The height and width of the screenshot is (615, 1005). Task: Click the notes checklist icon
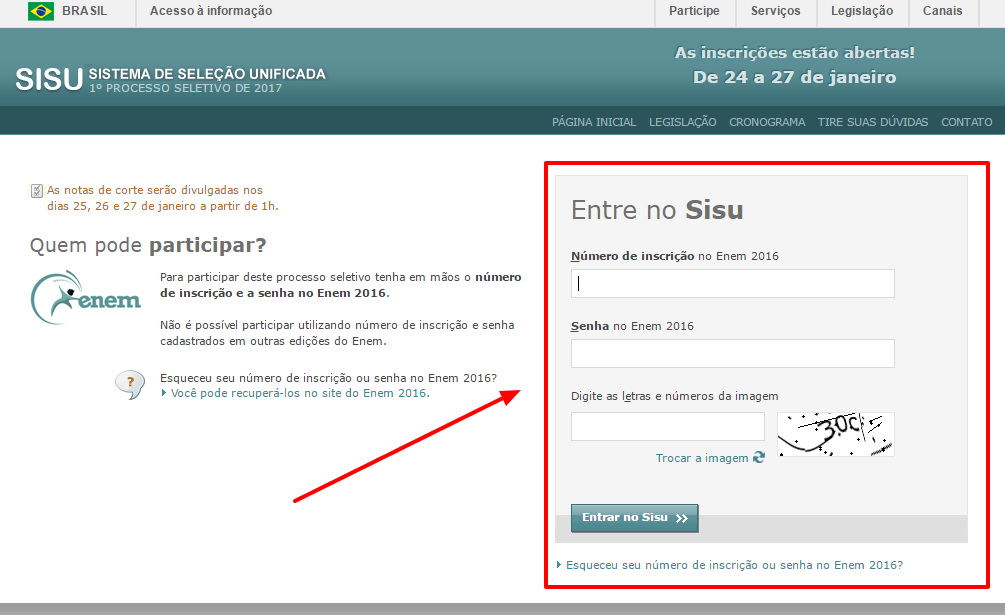[x=37, y=190]
